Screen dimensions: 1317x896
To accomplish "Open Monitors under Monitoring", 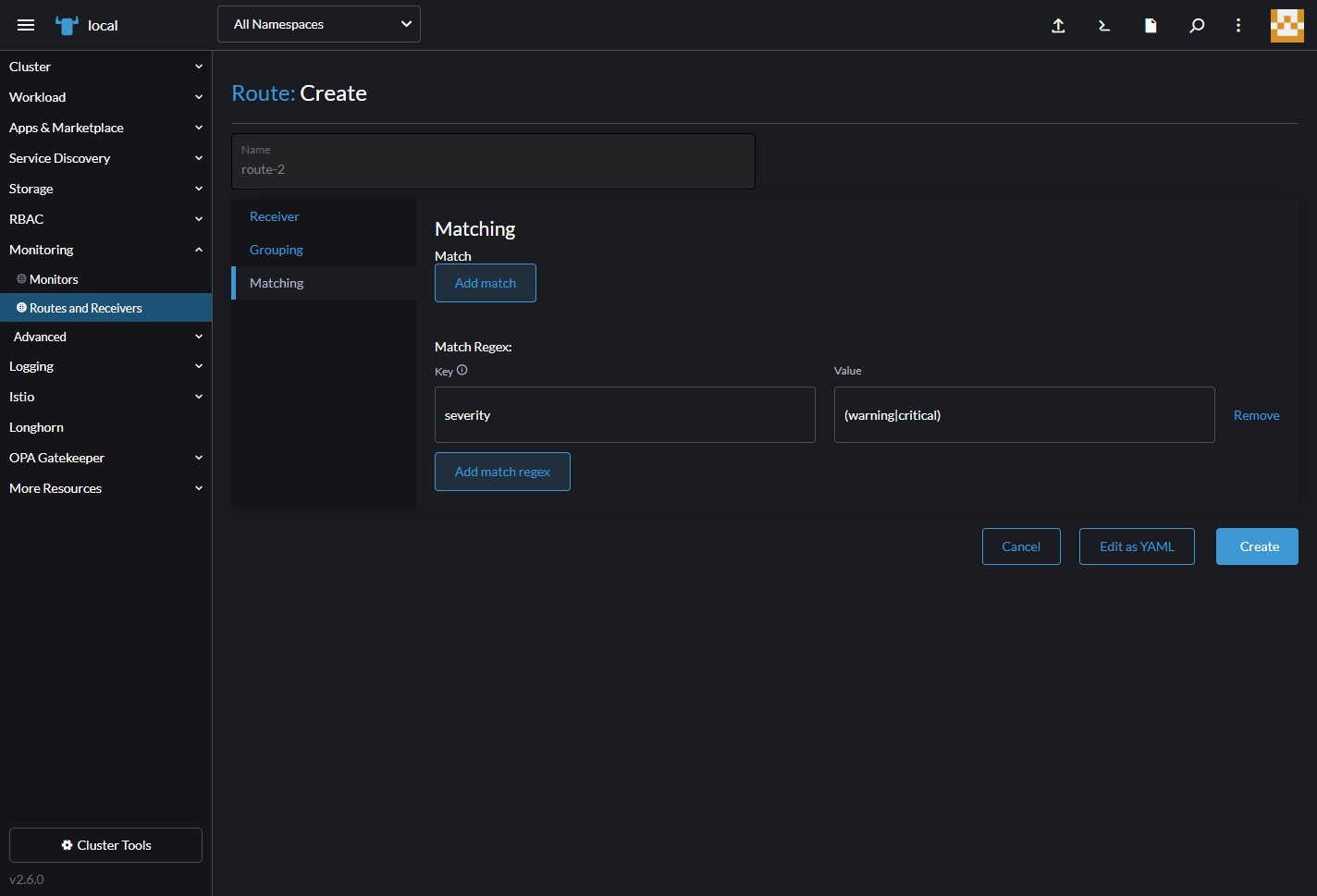I will click(x=105, y=279).
